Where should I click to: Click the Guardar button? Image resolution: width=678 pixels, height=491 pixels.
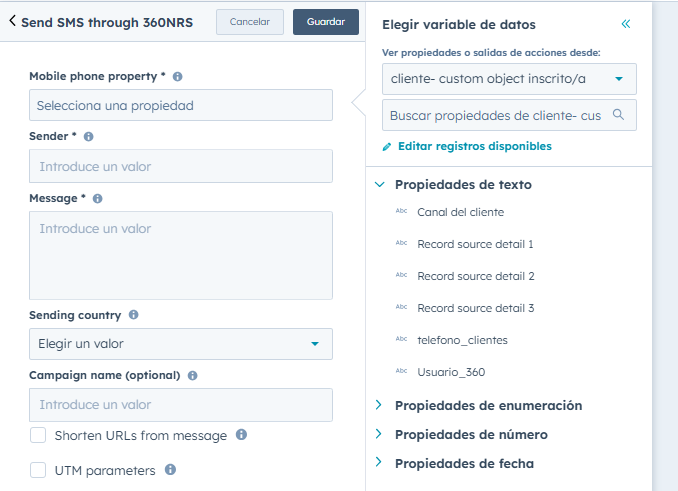[325, 22]
